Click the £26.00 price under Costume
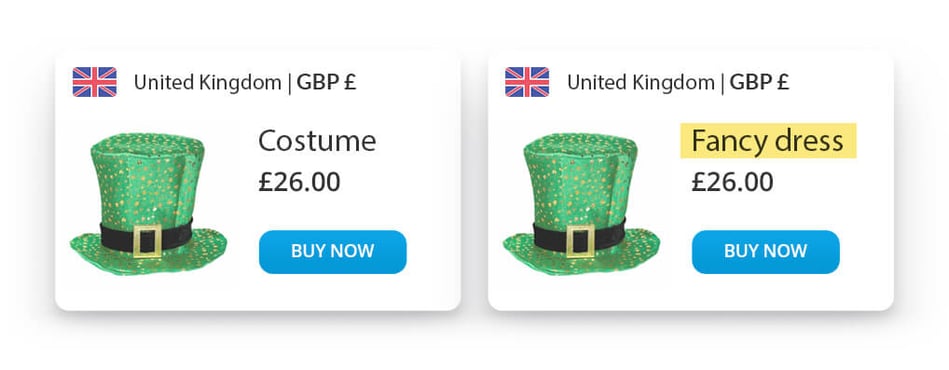 click(299, 182)
